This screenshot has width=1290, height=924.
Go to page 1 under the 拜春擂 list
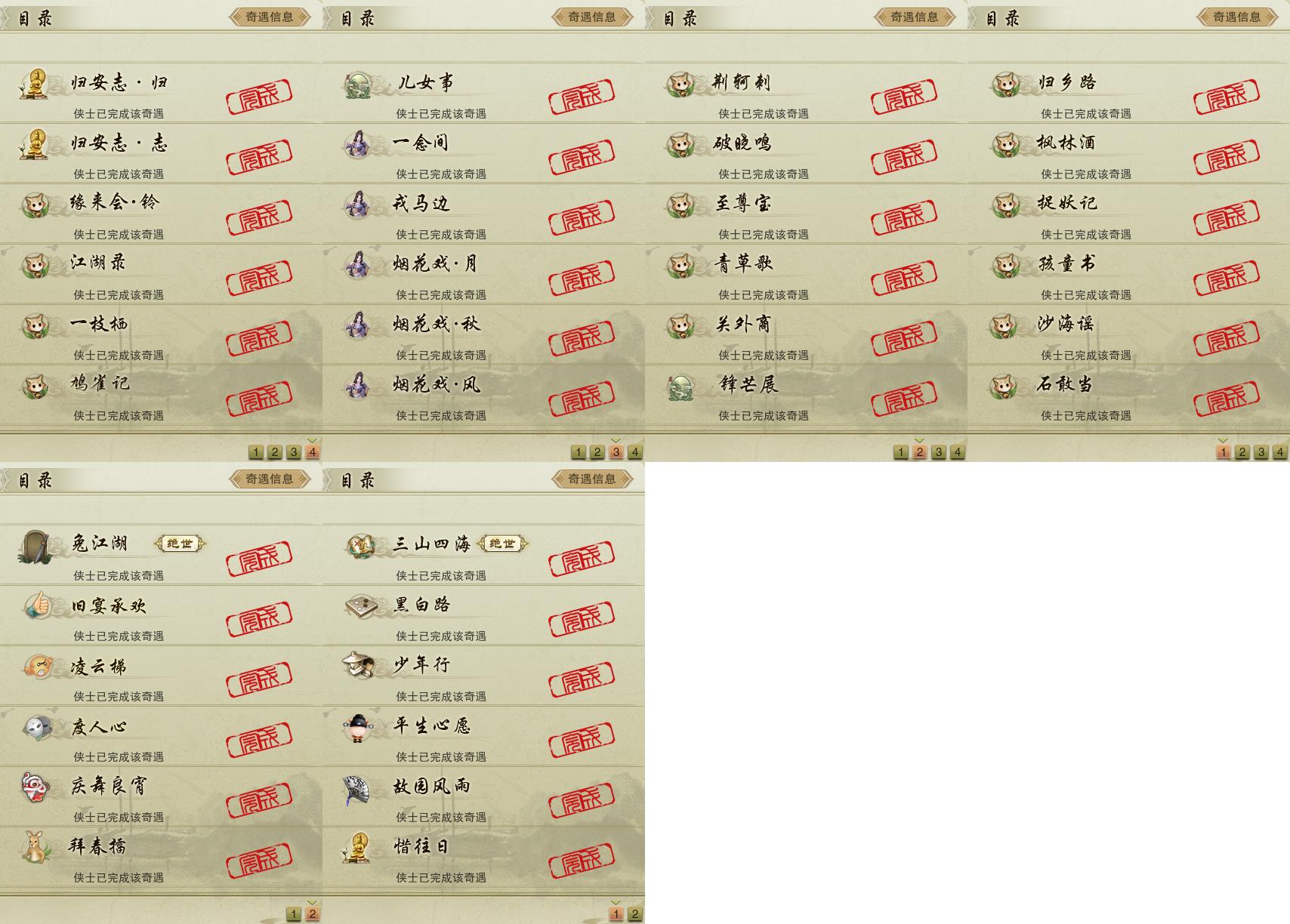293,914
